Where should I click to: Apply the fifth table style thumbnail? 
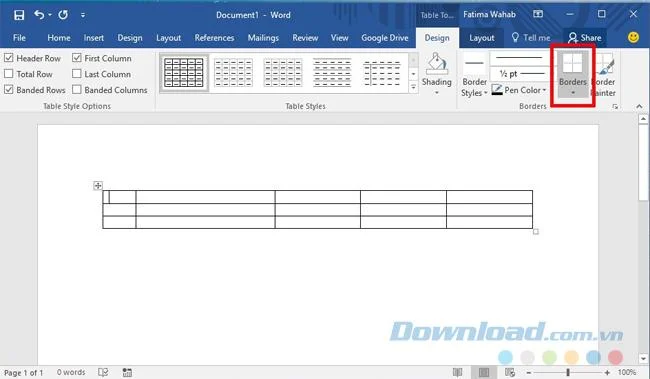click(x=382, y=73)
